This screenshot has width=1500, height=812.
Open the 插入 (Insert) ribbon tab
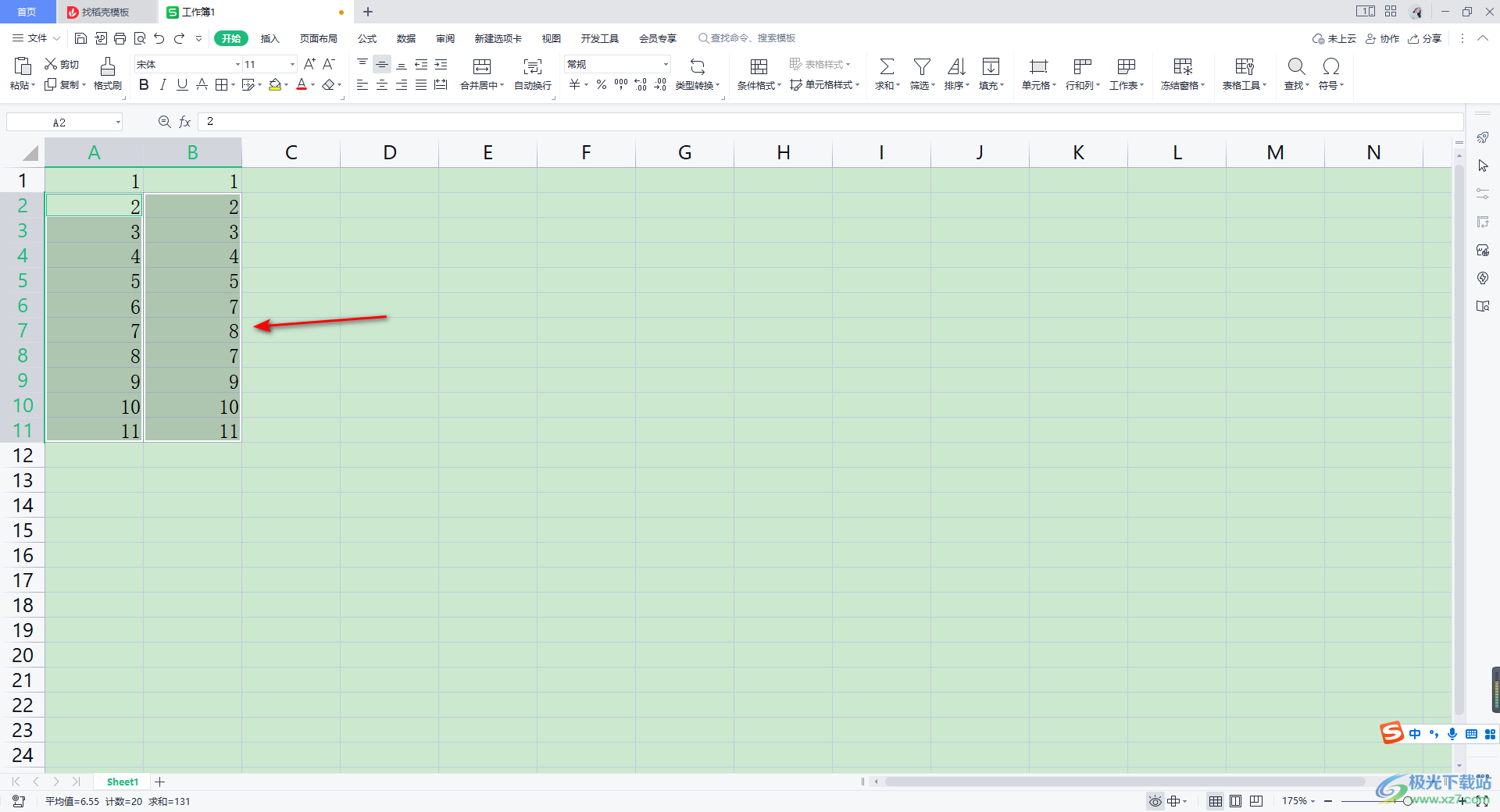pos(270,38)
